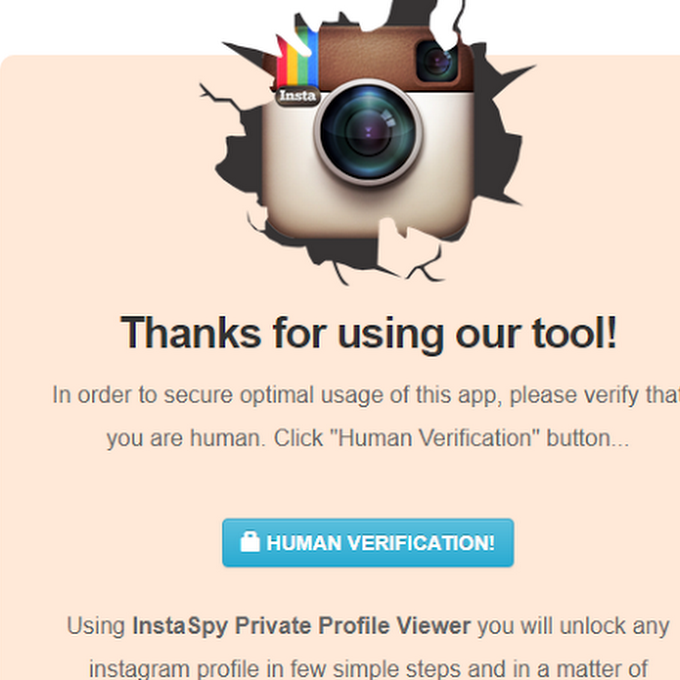Screen dimensions: 680x680
Task: Click the small viewfinder on the camera logo
Action: [437, 61]
